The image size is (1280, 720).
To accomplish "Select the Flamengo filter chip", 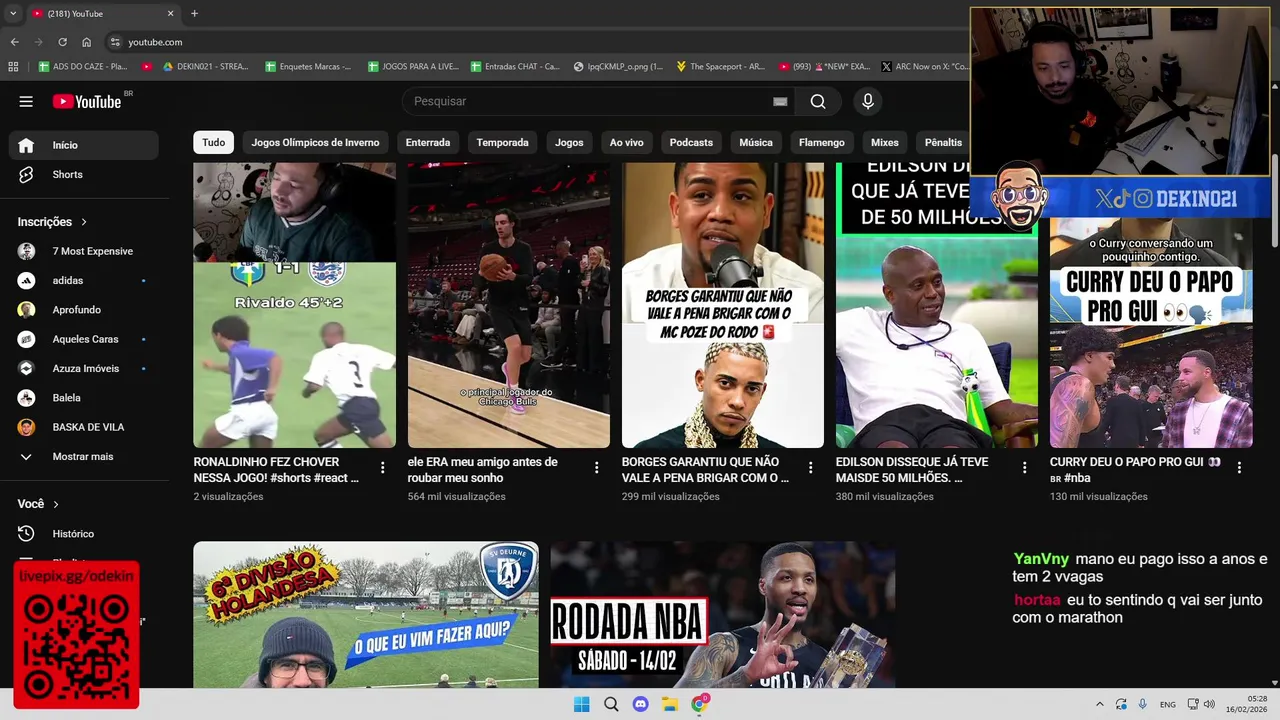I will [x=822, y=142].
